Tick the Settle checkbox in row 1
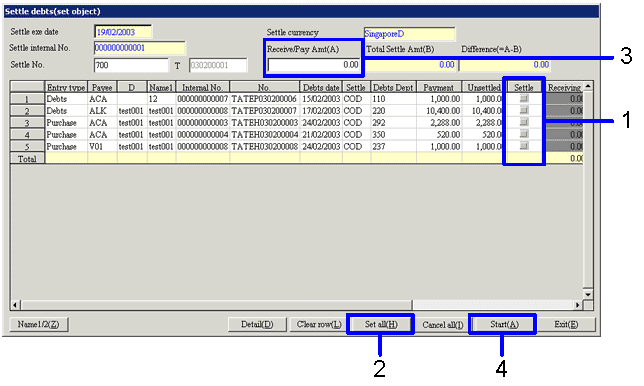This screenshot has height=386, width=644. coord(524,99)
